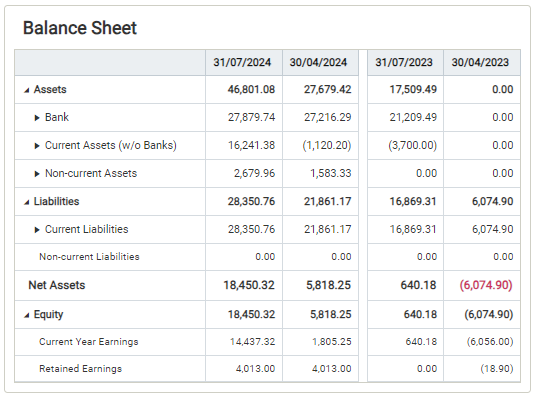Click the Current Year Earnings row label
The height and width of the screenshot is (400, 535).
(x=89, y=342)
